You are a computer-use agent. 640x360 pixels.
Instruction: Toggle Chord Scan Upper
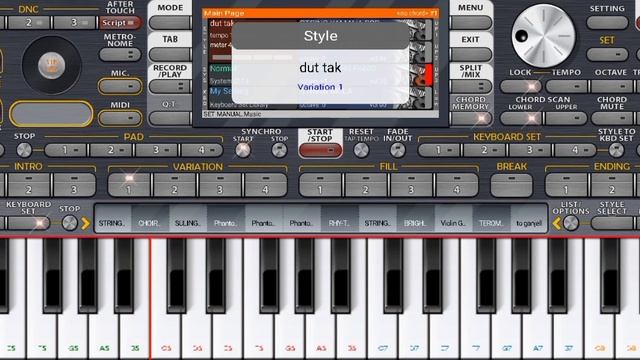[566, 118]
